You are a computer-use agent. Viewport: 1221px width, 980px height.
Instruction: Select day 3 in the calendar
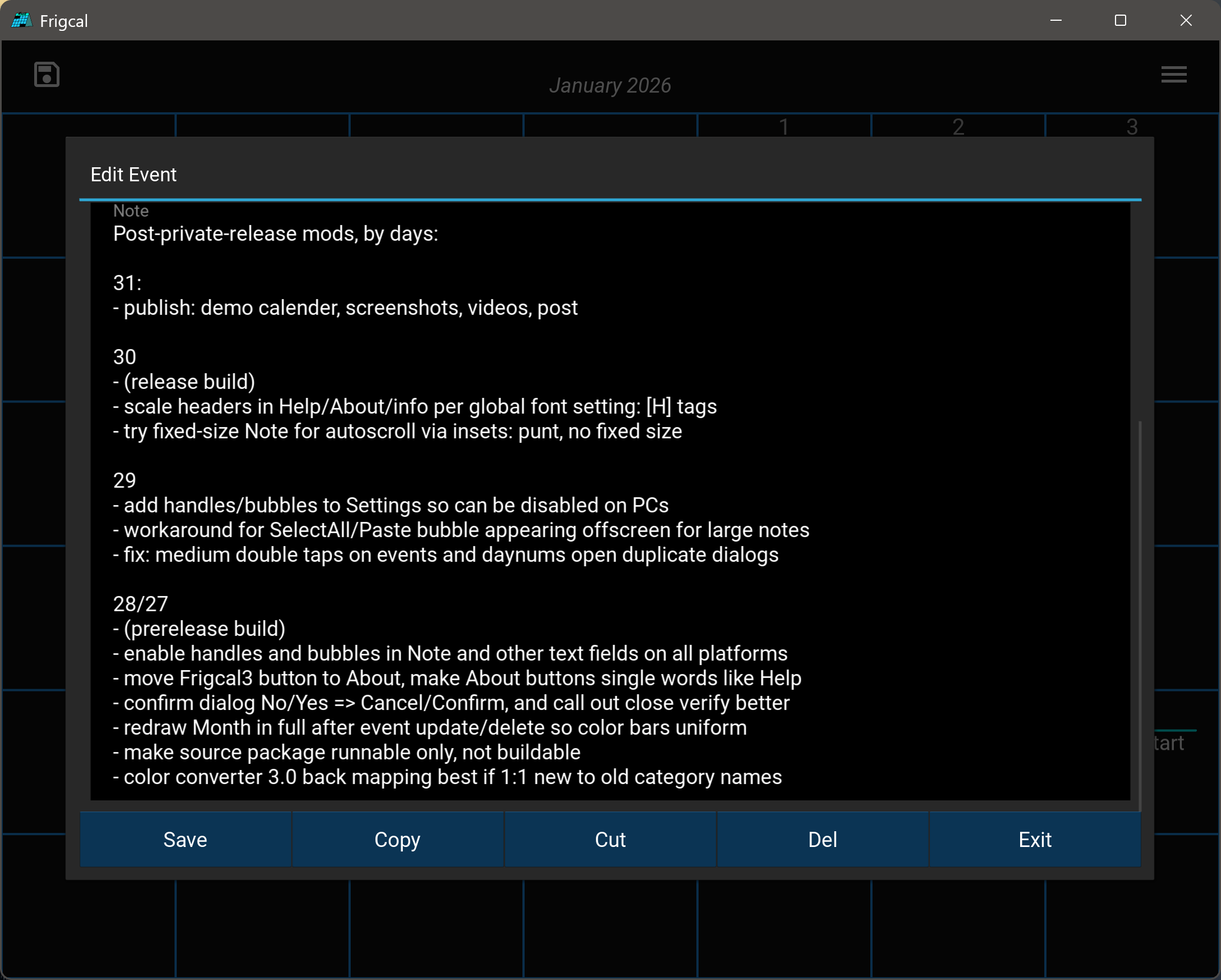(1132, 126)
